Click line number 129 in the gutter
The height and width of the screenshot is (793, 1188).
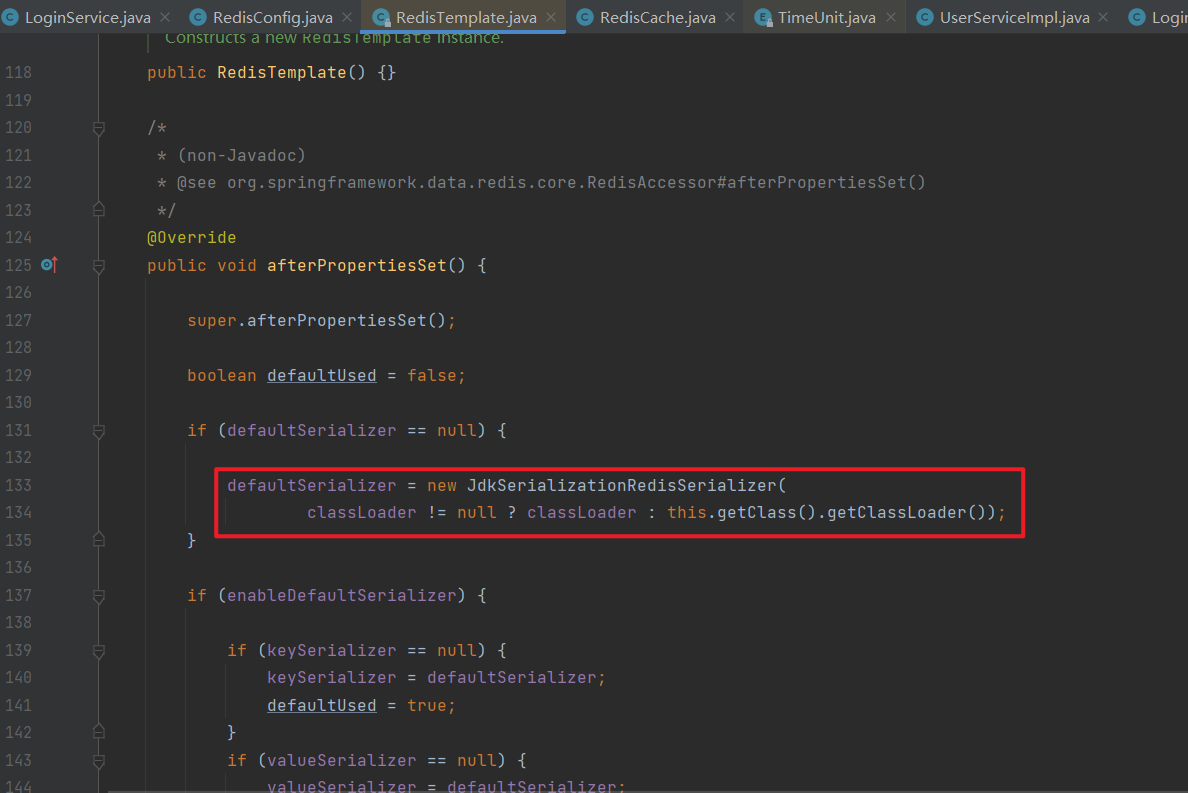(18, 376)
